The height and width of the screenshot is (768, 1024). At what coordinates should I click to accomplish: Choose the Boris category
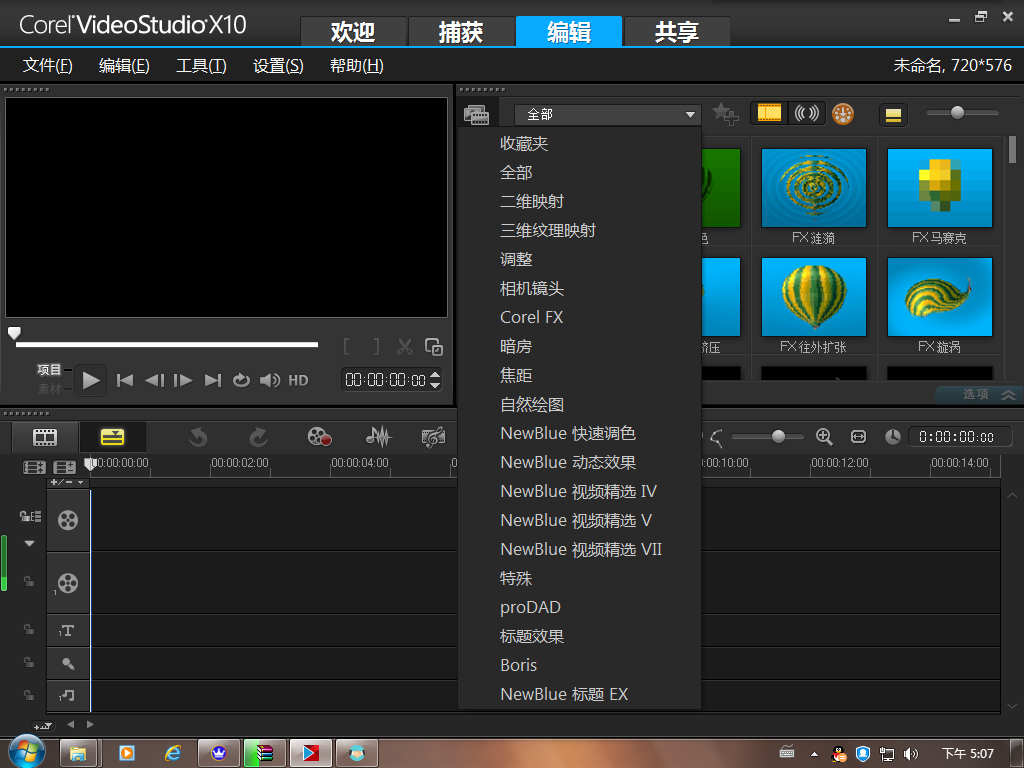(579, 665)
